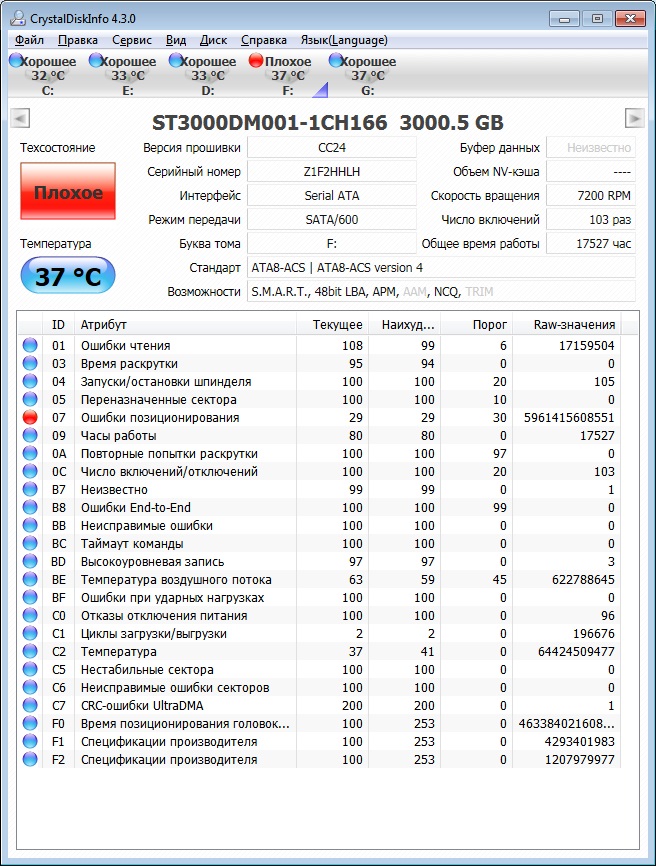The height and width of the screenshot is (866, 656).
Task: Click the SATA/600 transfer mode field
Action: (x=332, y=220)
